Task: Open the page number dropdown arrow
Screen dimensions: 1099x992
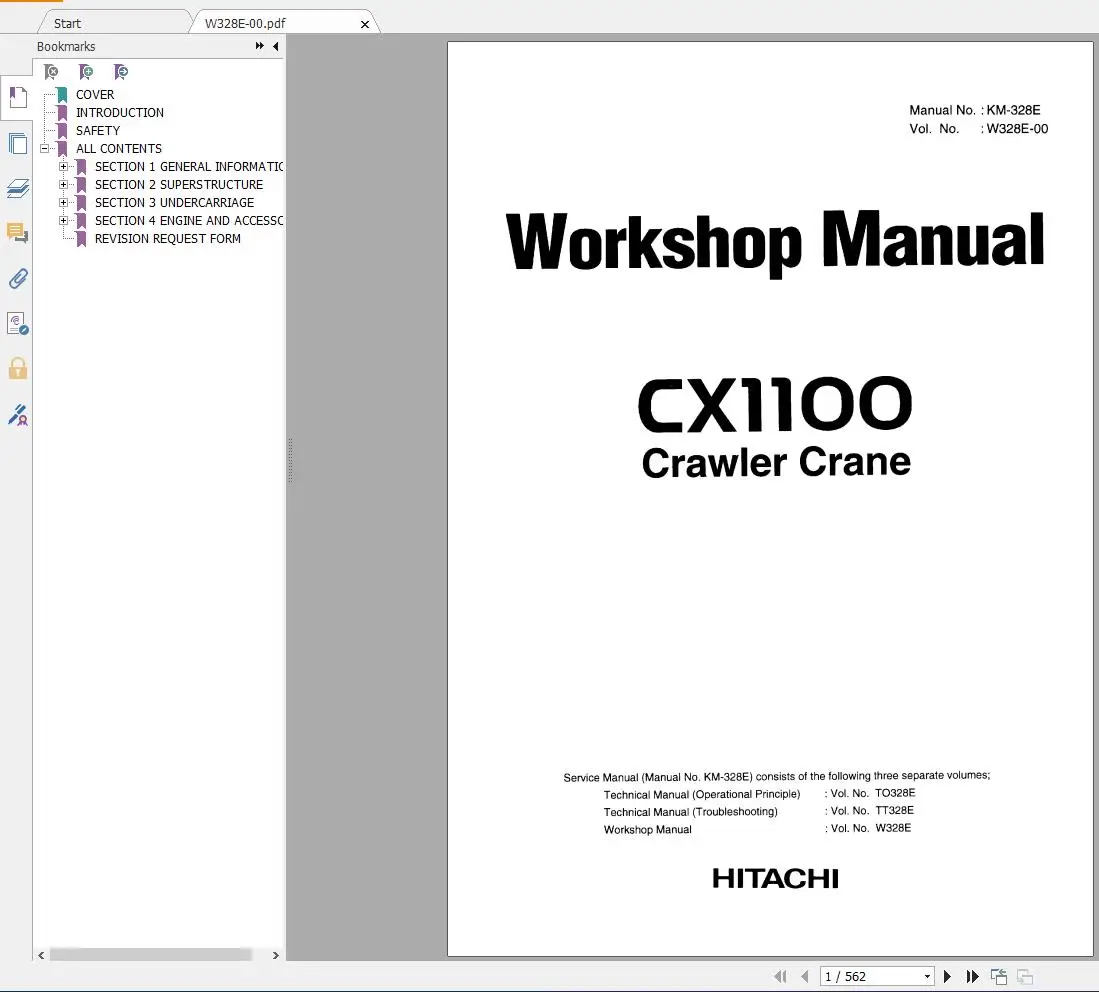Action: (927, 977)
